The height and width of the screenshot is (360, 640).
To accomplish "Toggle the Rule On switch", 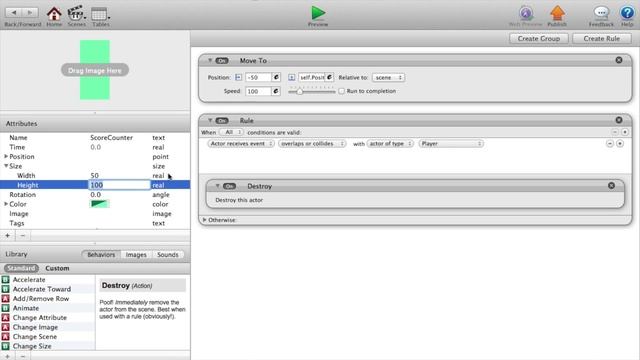I will click(222, 120).
